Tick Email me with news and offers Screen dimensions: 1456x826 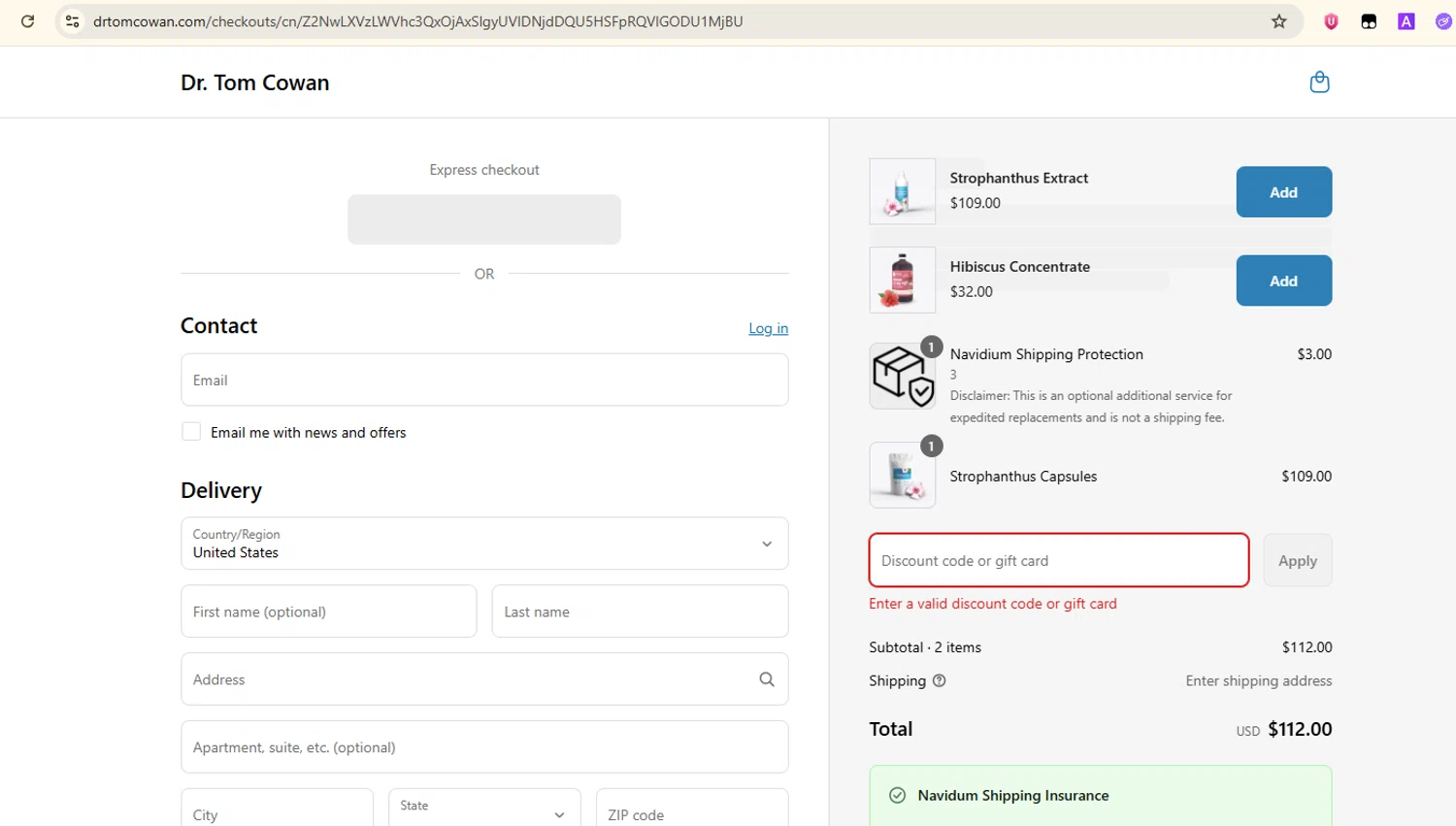(x=191, y=432)
